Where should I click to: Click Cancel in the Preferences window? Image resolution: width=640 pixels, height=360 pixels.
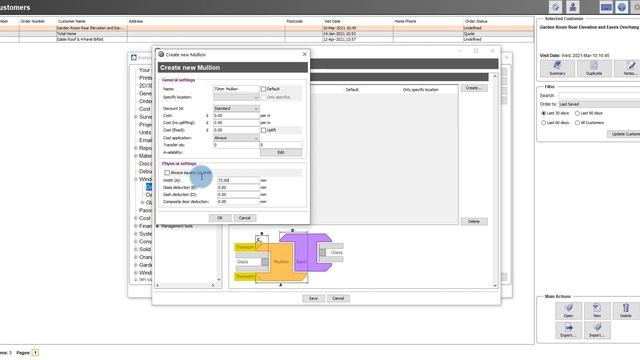tap(338, 298)
